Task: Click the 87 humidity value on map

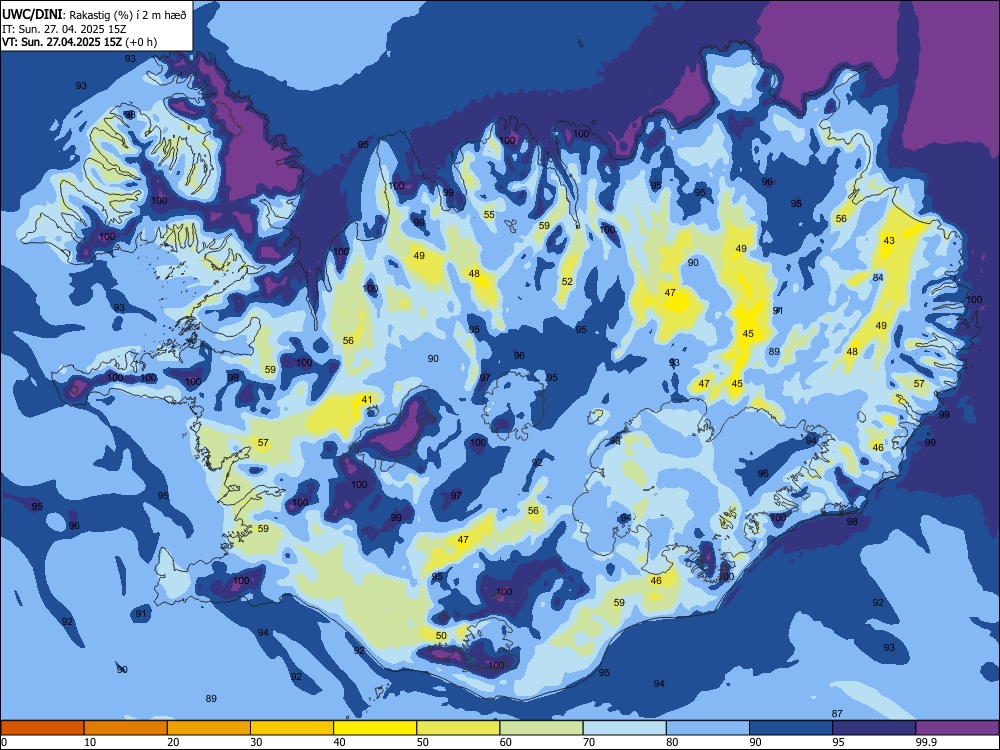Action: coord(837,714)
